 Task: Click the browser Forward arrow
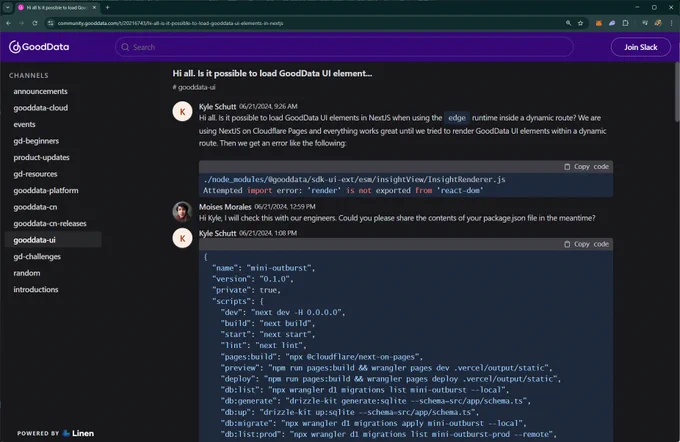[21, 23]
